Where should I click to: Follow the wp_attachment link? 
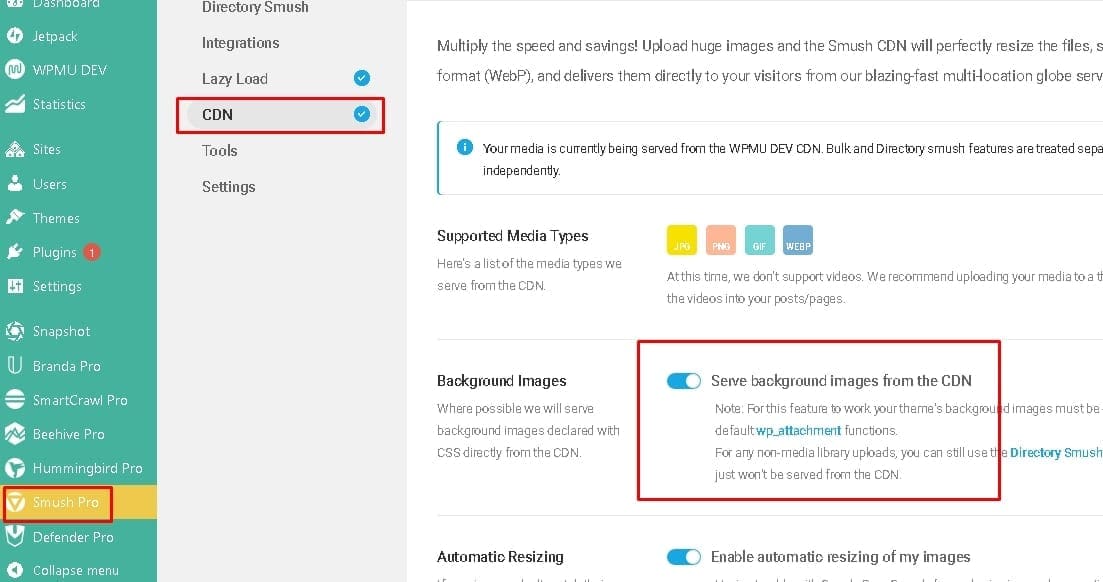point(798,430)
